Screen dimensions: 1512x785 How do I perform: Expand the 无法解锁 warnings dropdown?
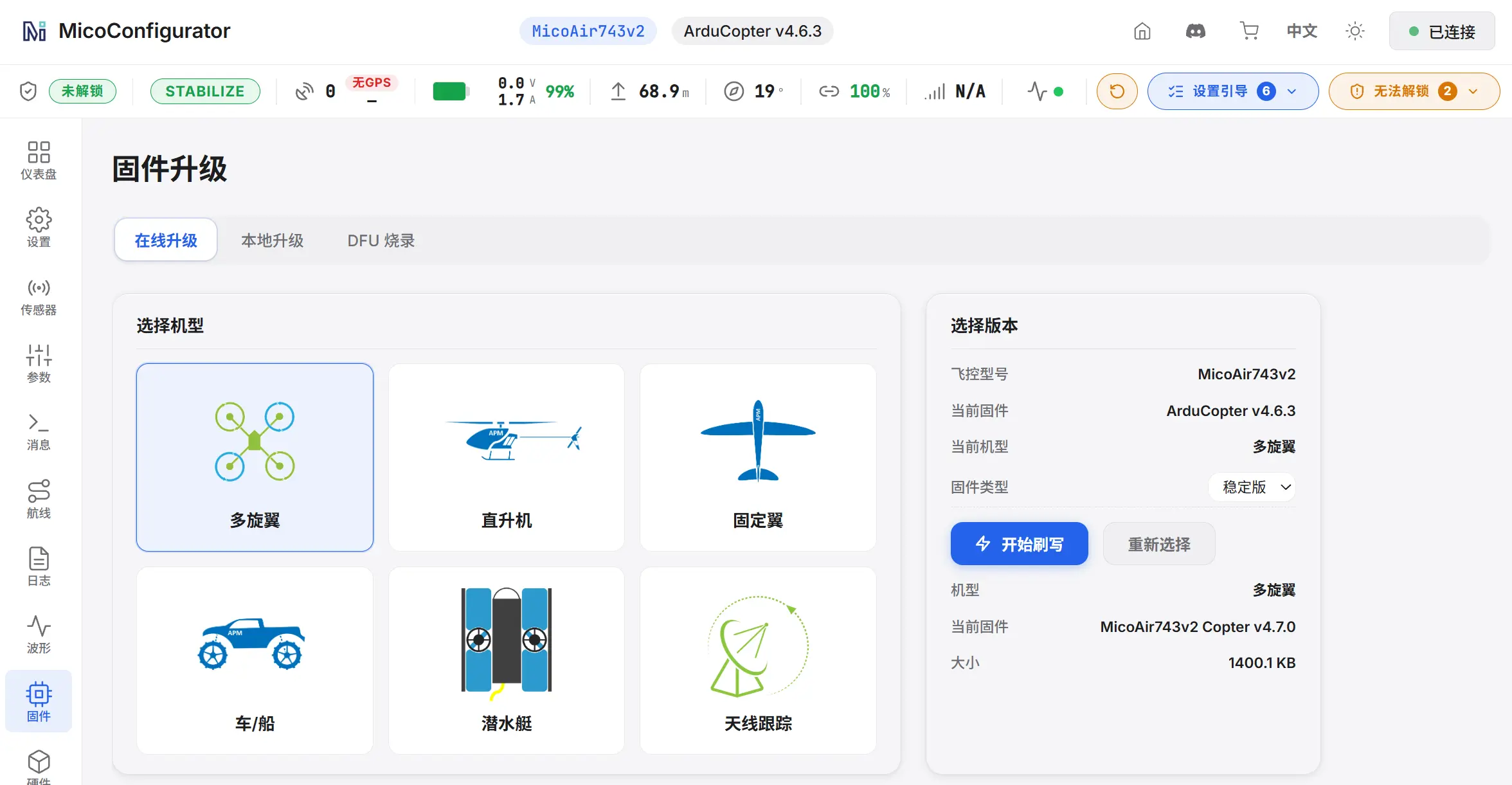click(1414, 91)
